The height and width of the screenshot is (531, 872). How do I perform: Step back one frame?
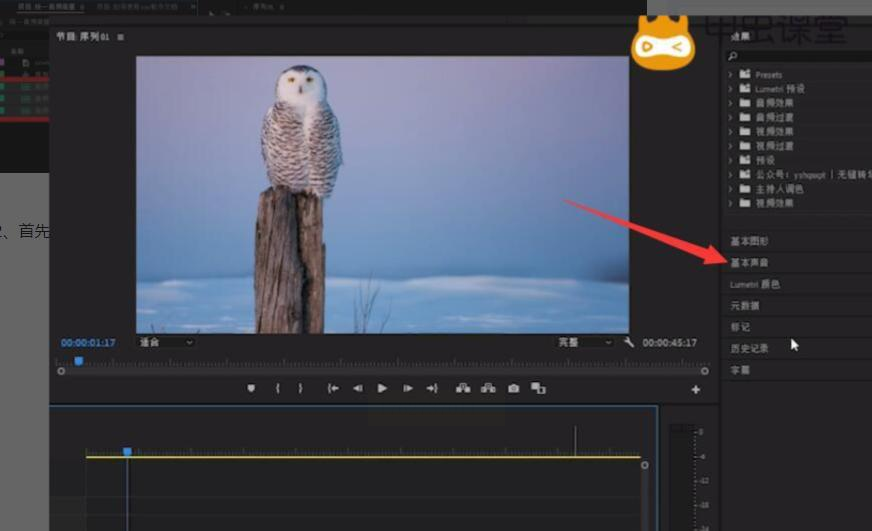[x=357, y=388]
